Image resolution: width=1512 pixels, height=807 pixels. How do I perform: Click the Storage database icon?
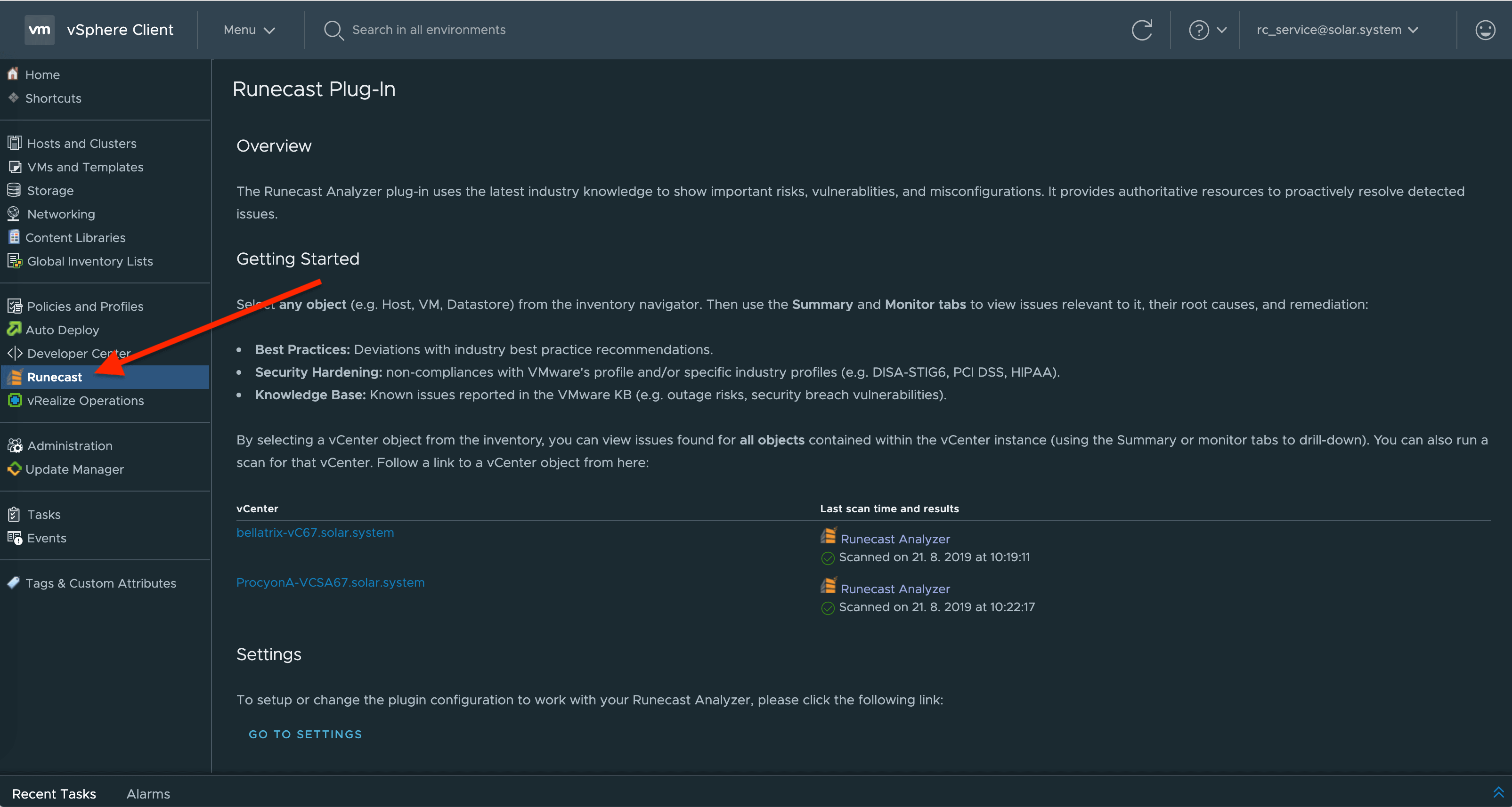coord(14,190)
